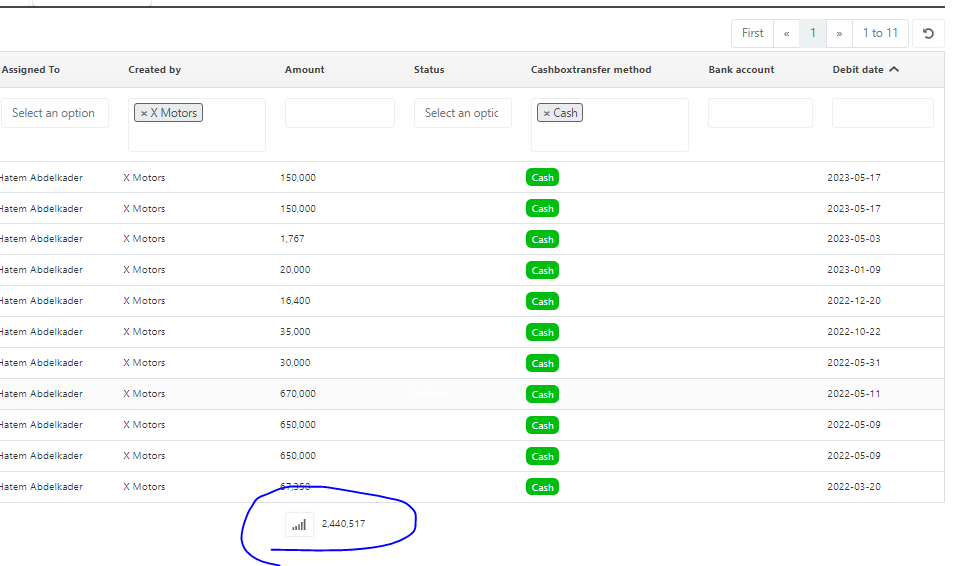Click the Debit date sort arrow
This screenshot has width=957, height=566.
point(894,70)
